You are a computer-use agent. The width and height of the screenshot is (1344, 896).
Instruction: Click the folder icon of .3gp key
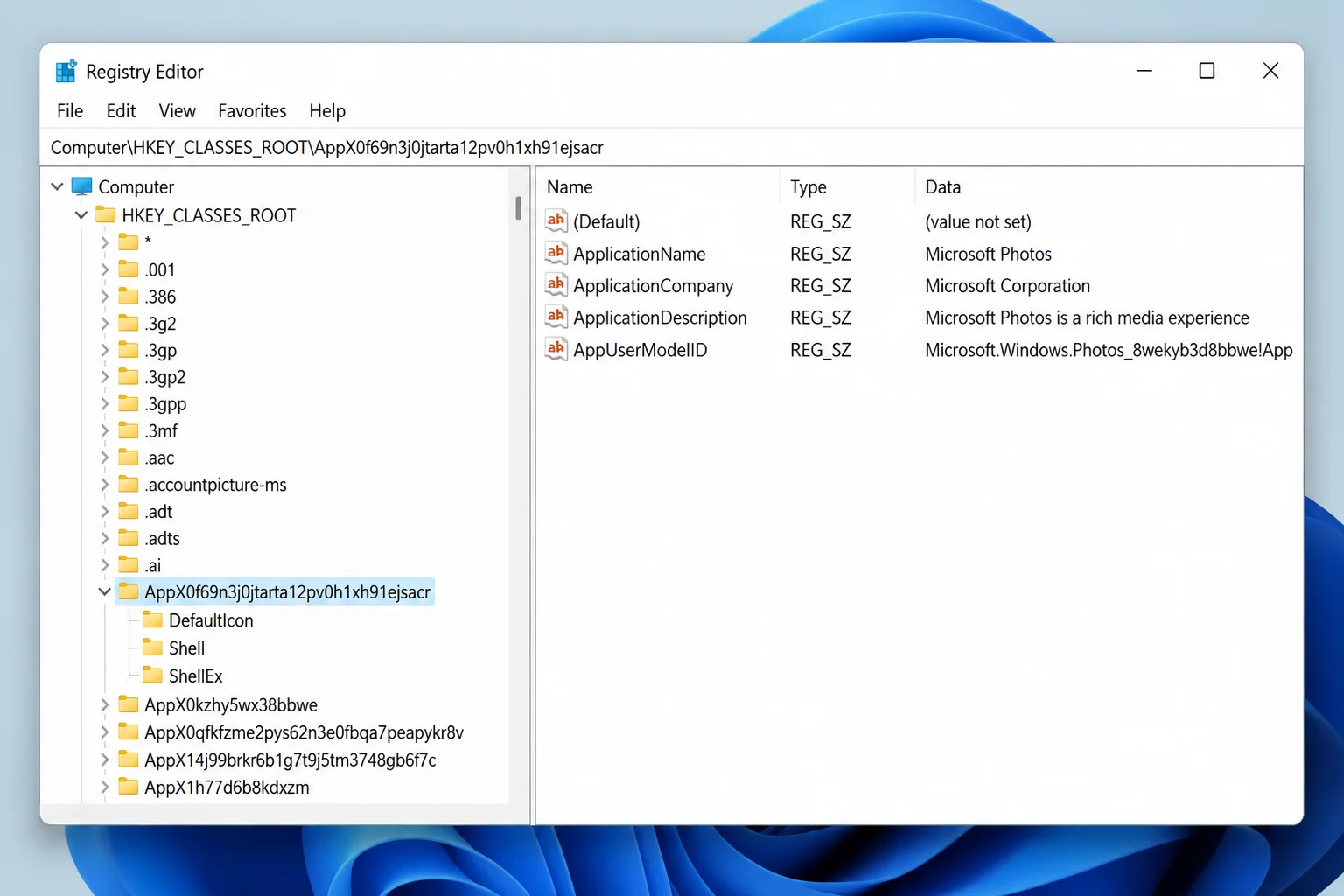[x=129, y=350]
